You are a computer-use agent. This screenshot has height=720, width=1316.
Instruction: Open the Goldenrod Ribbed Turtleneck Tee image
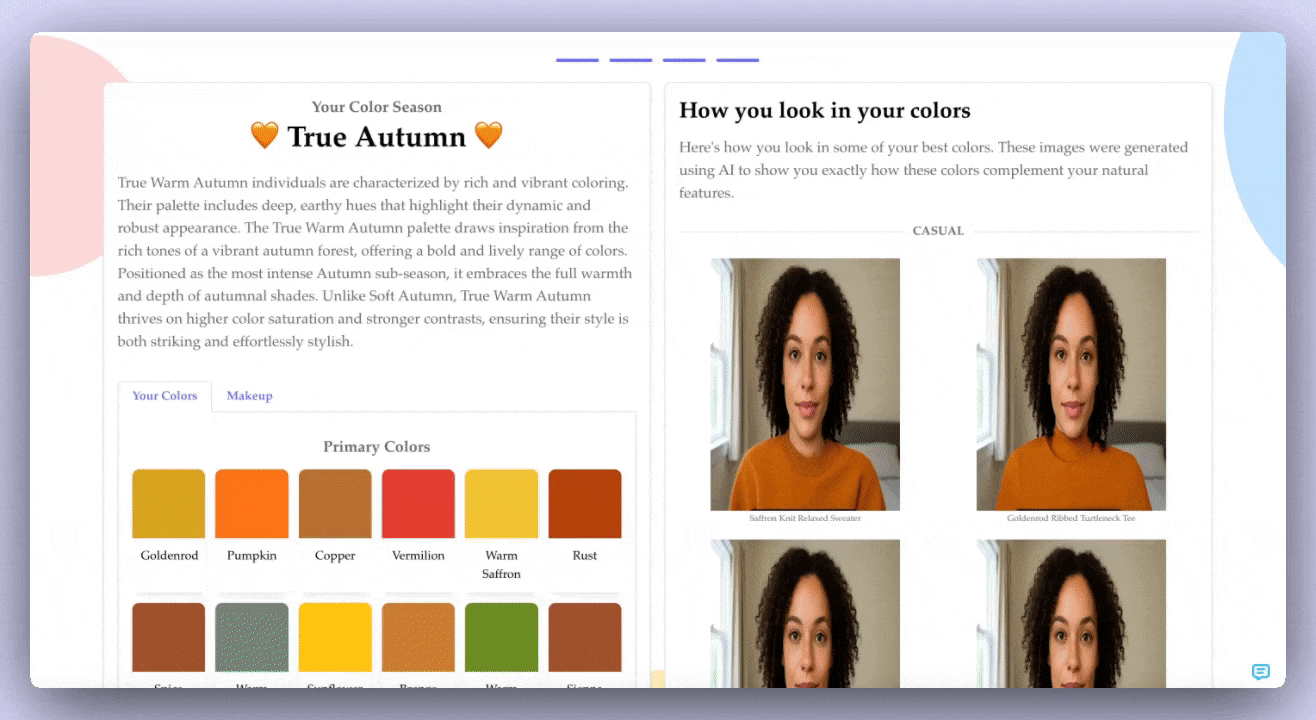[1071, 384]
